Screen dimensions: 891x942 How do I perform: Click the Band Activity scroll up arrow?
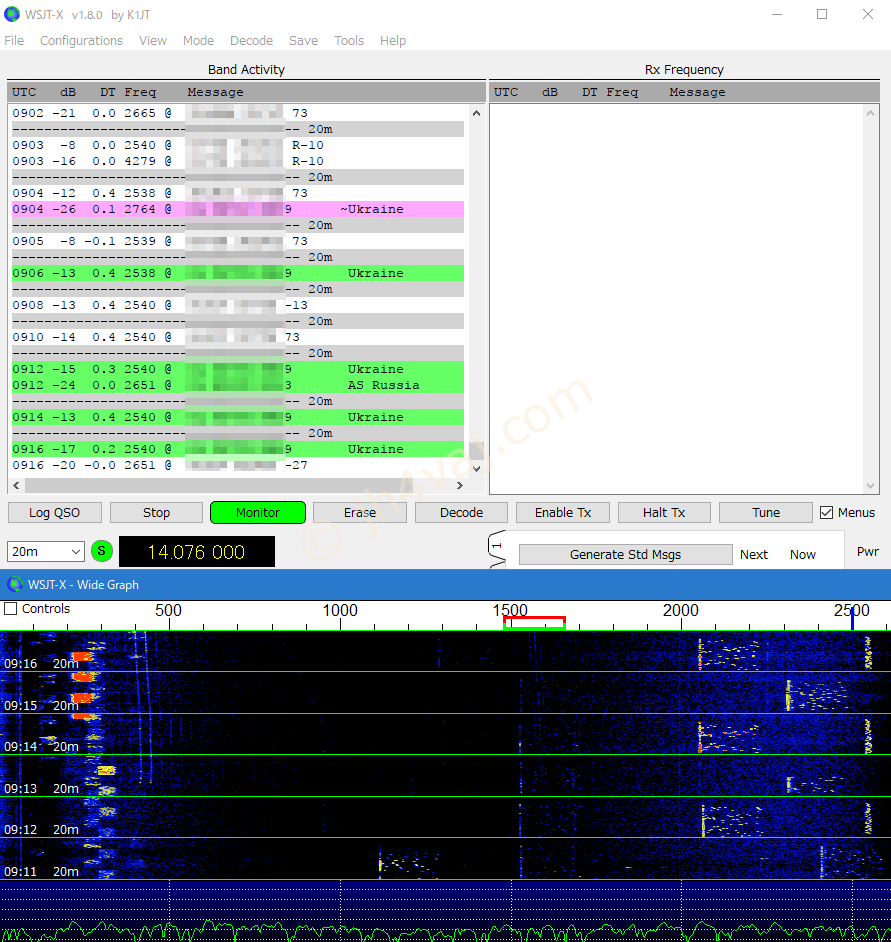click(x=476, y=113)
